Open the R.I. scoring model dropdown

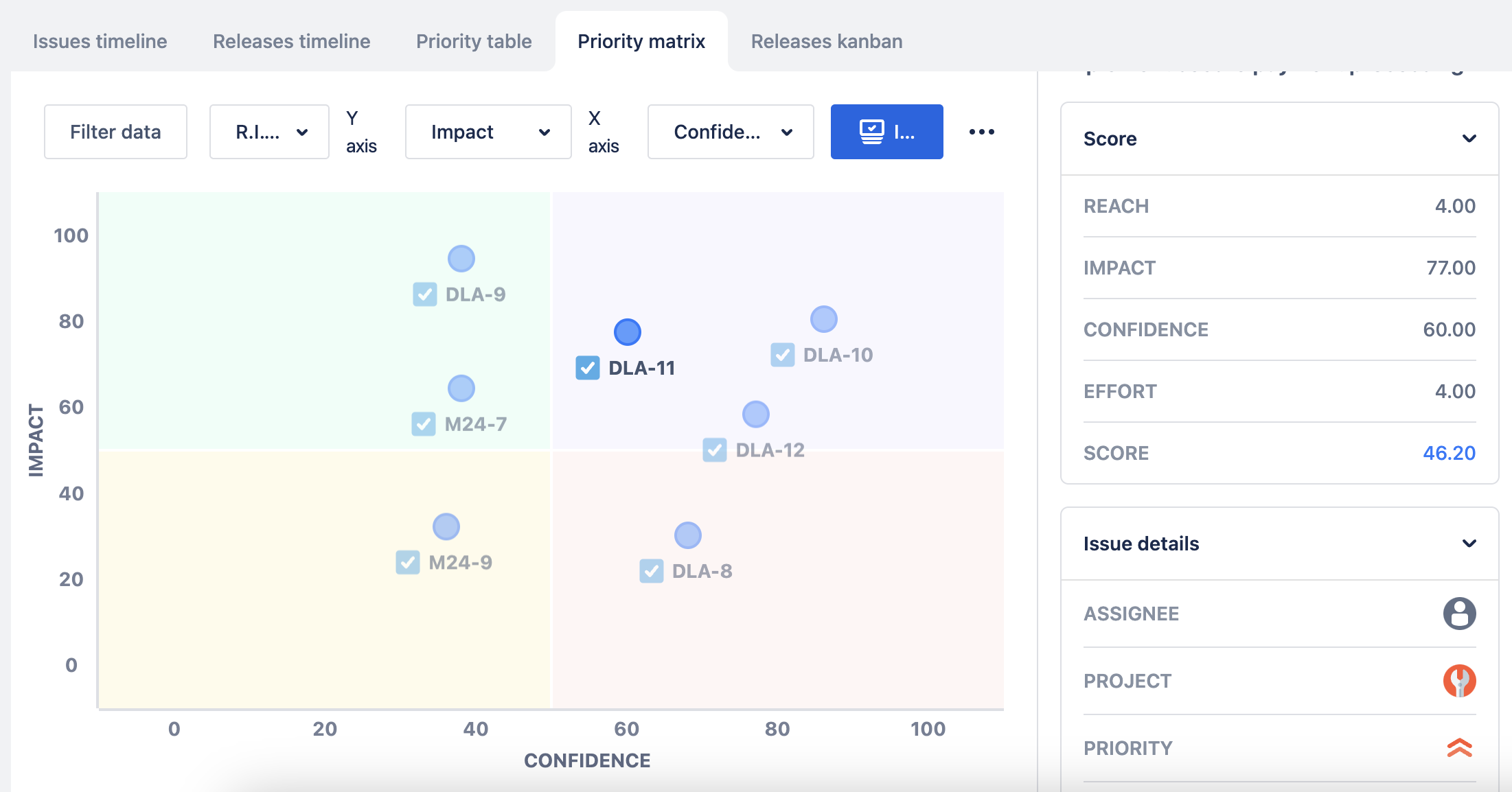tap(269, 132)
